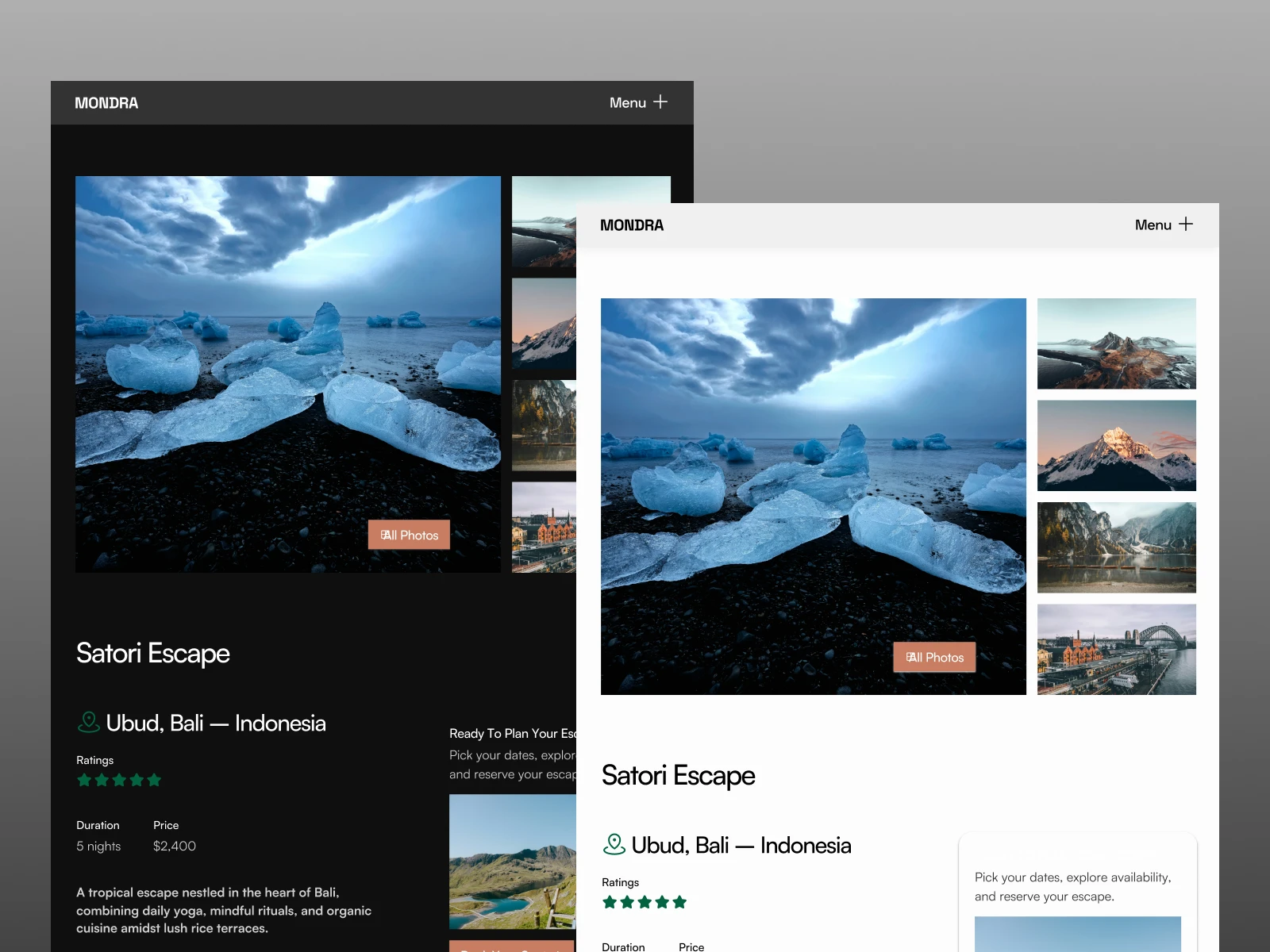1270x952 pixels.
Task: Click the Ratings label in the light window
Action: [x=621, y=882]
